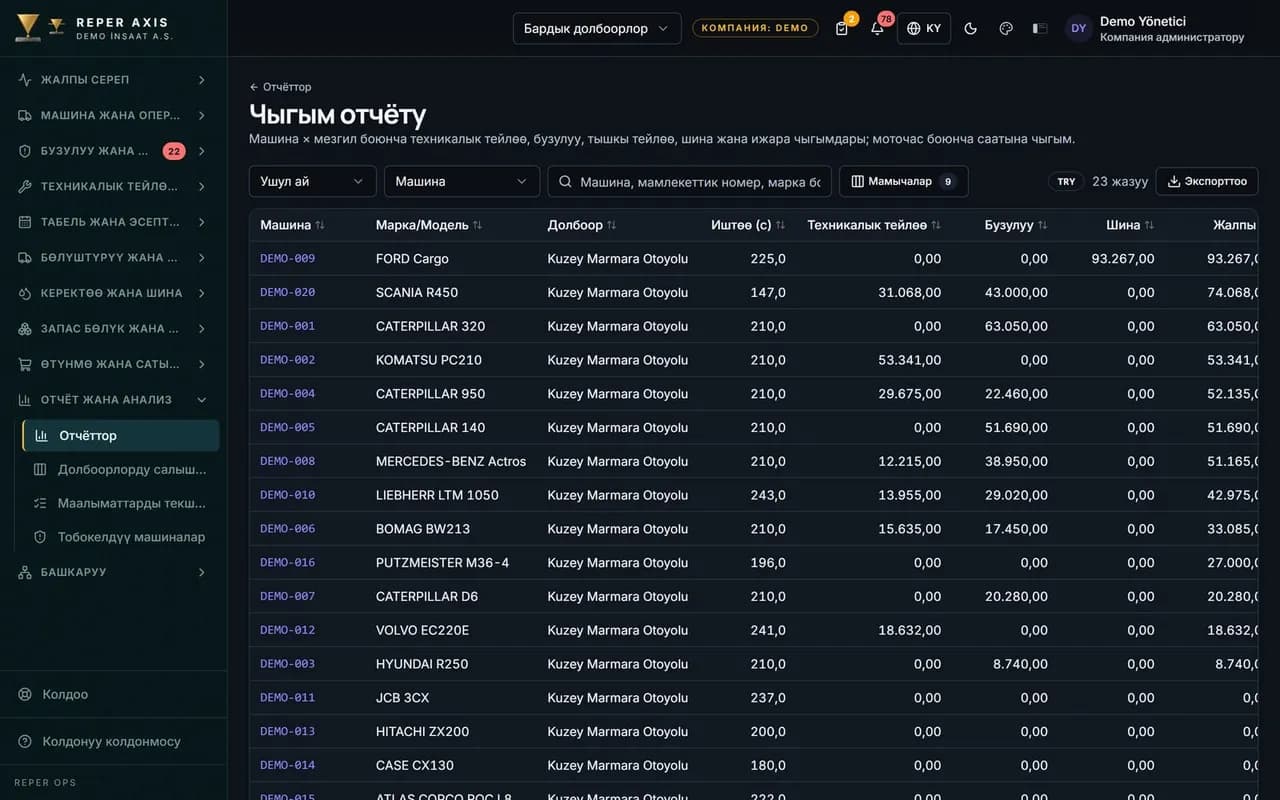Expand the Бардык долбоорлор project selector

597,28
